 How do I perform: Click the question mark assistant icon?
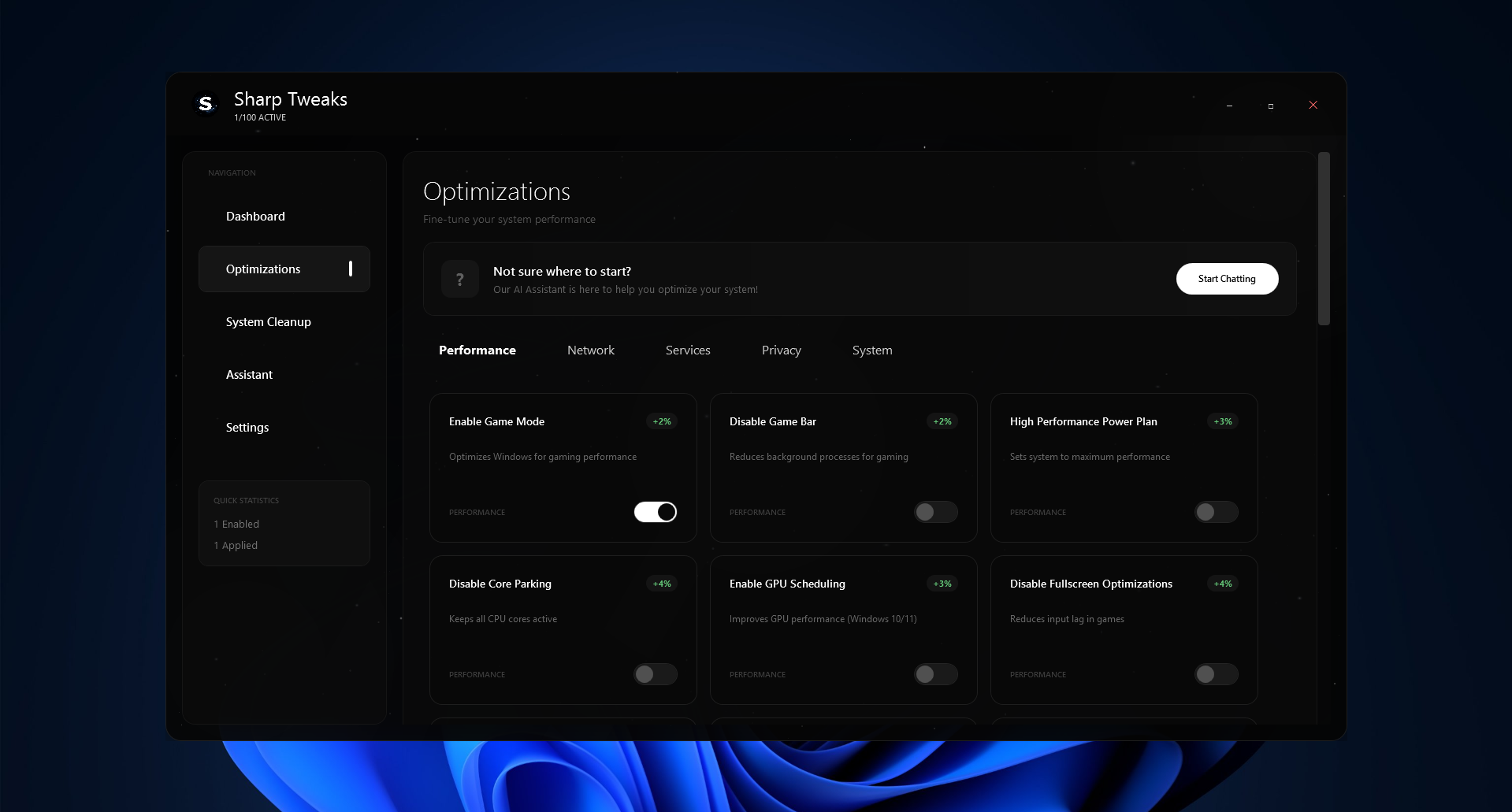click(x=459, y=278)
